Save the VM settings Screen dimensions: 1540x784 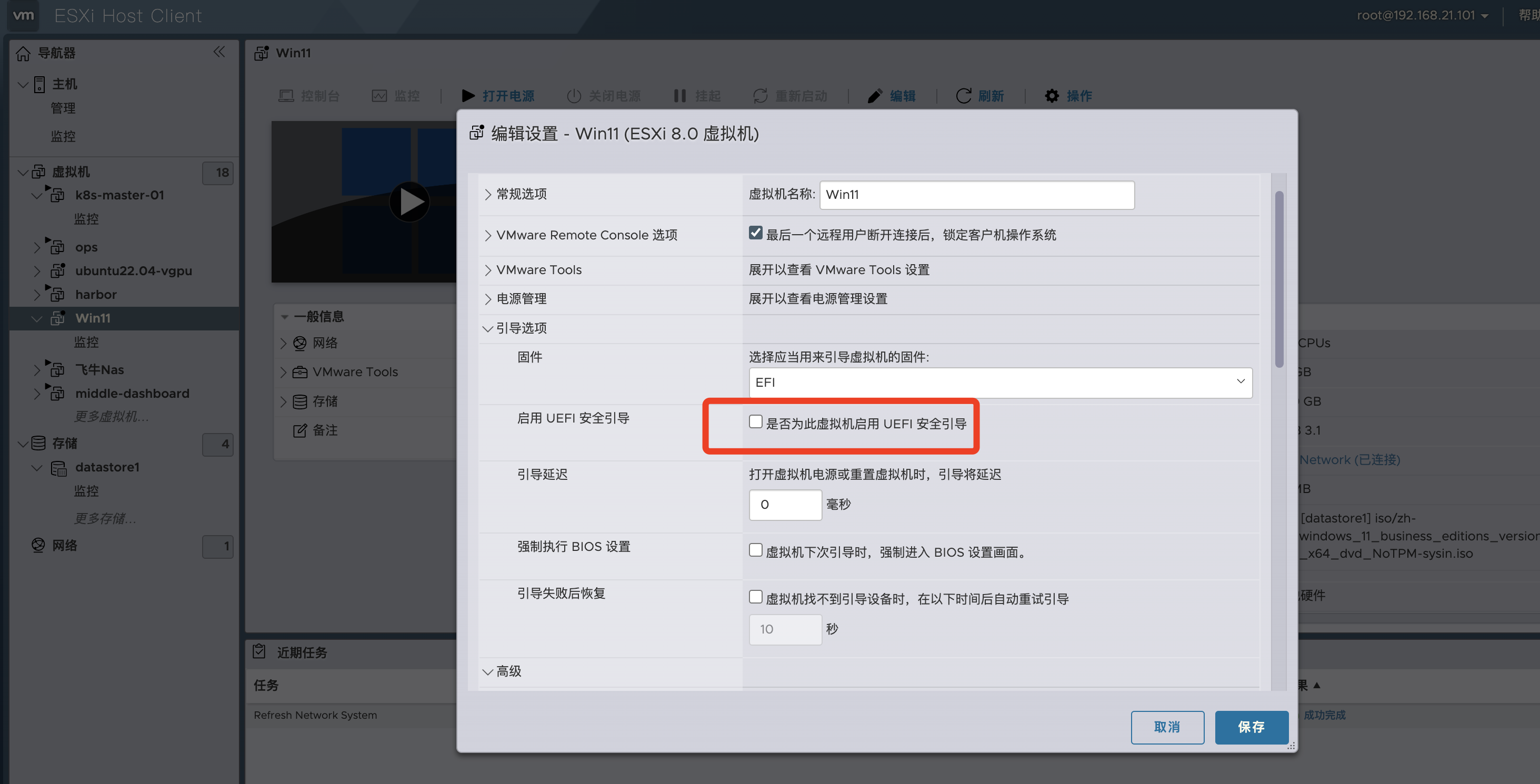tap(1251, 727)
